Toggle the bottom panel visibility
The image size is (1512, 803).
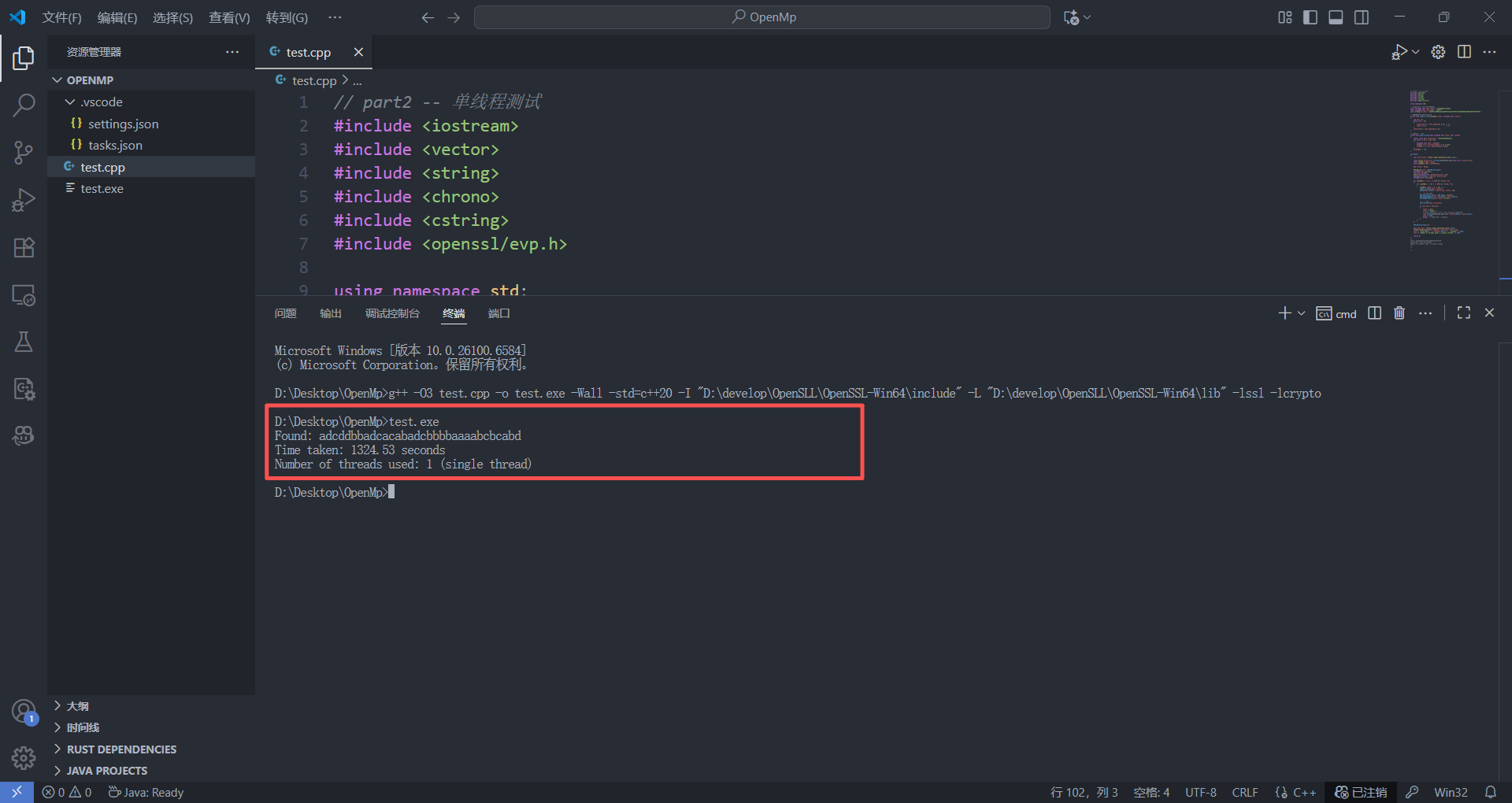pyautogui.click(x=1336, y=17)
